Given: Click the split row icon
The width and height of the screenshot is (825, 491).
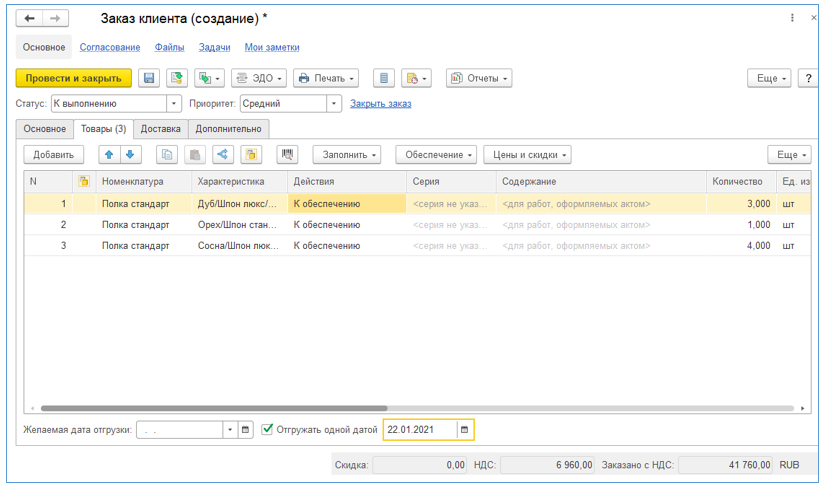Looking at the screenshot, I should coord(222,155).
